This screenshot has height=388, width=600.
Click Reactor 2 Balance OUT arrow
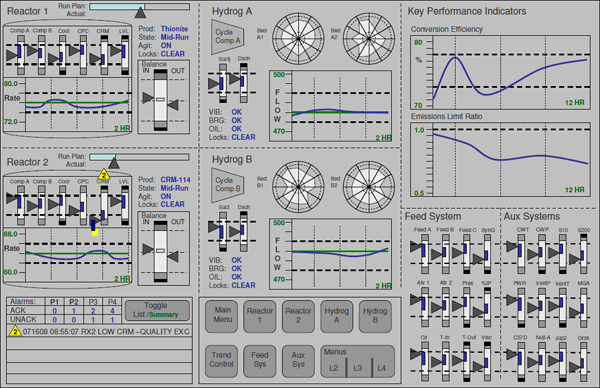pos(173,256)
